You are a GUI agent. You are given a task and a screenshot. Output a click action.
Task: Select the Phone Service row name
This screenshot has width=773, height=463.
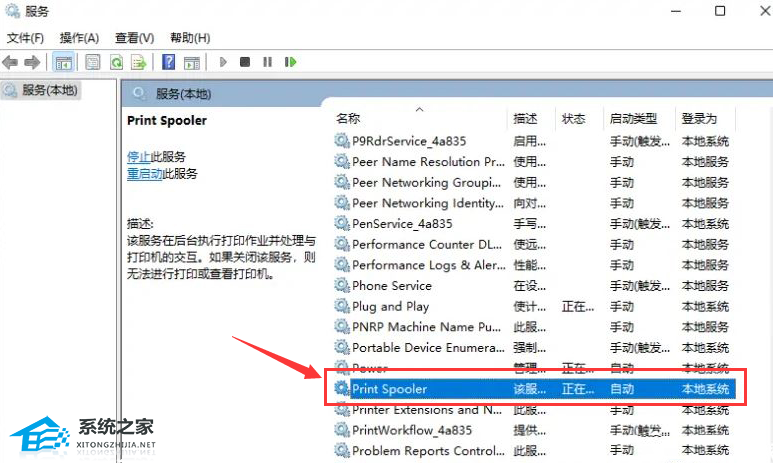[x=392, y=285]
